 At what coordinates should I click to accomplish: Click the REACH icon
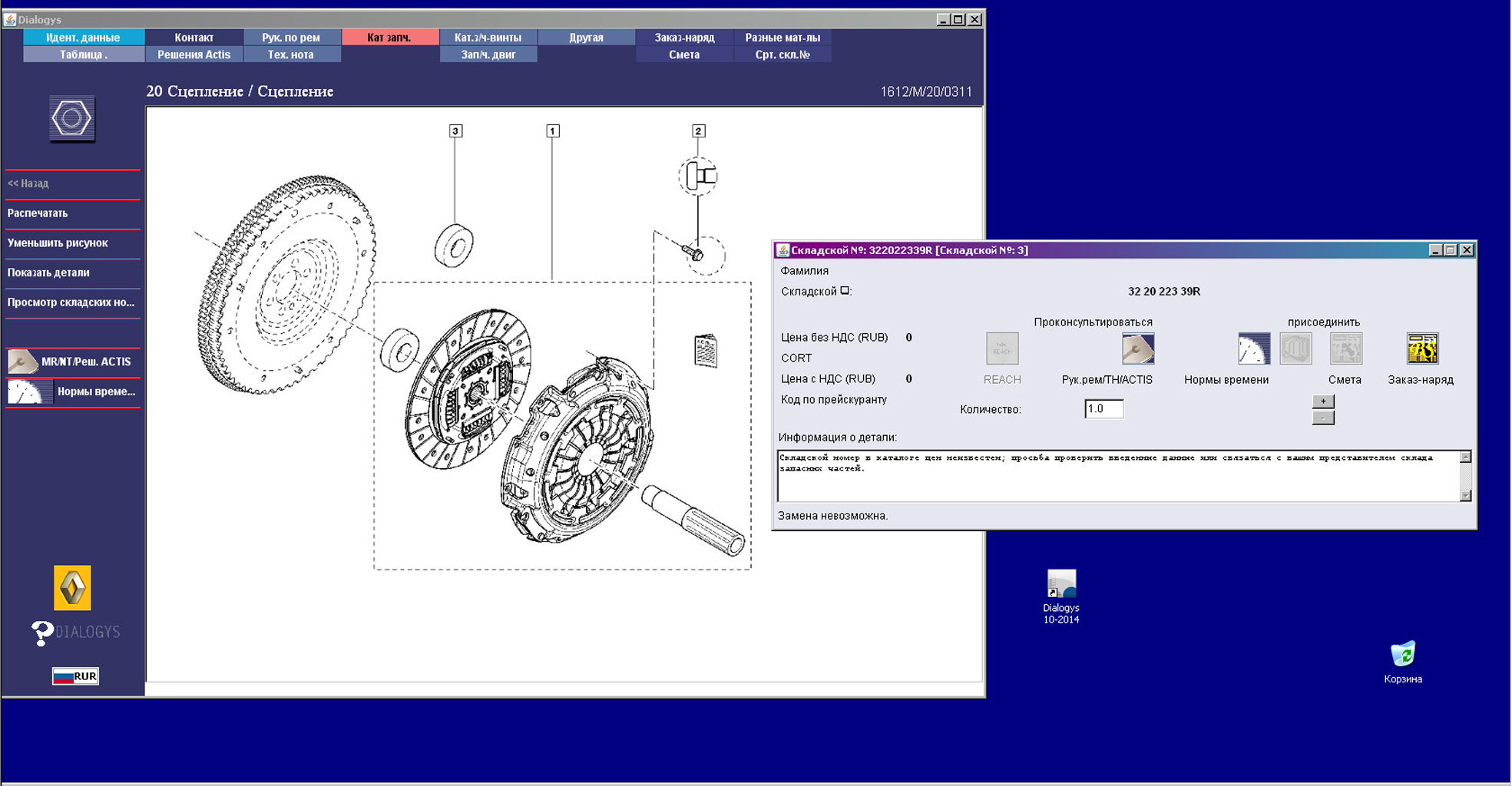[x=1002, y=348]
